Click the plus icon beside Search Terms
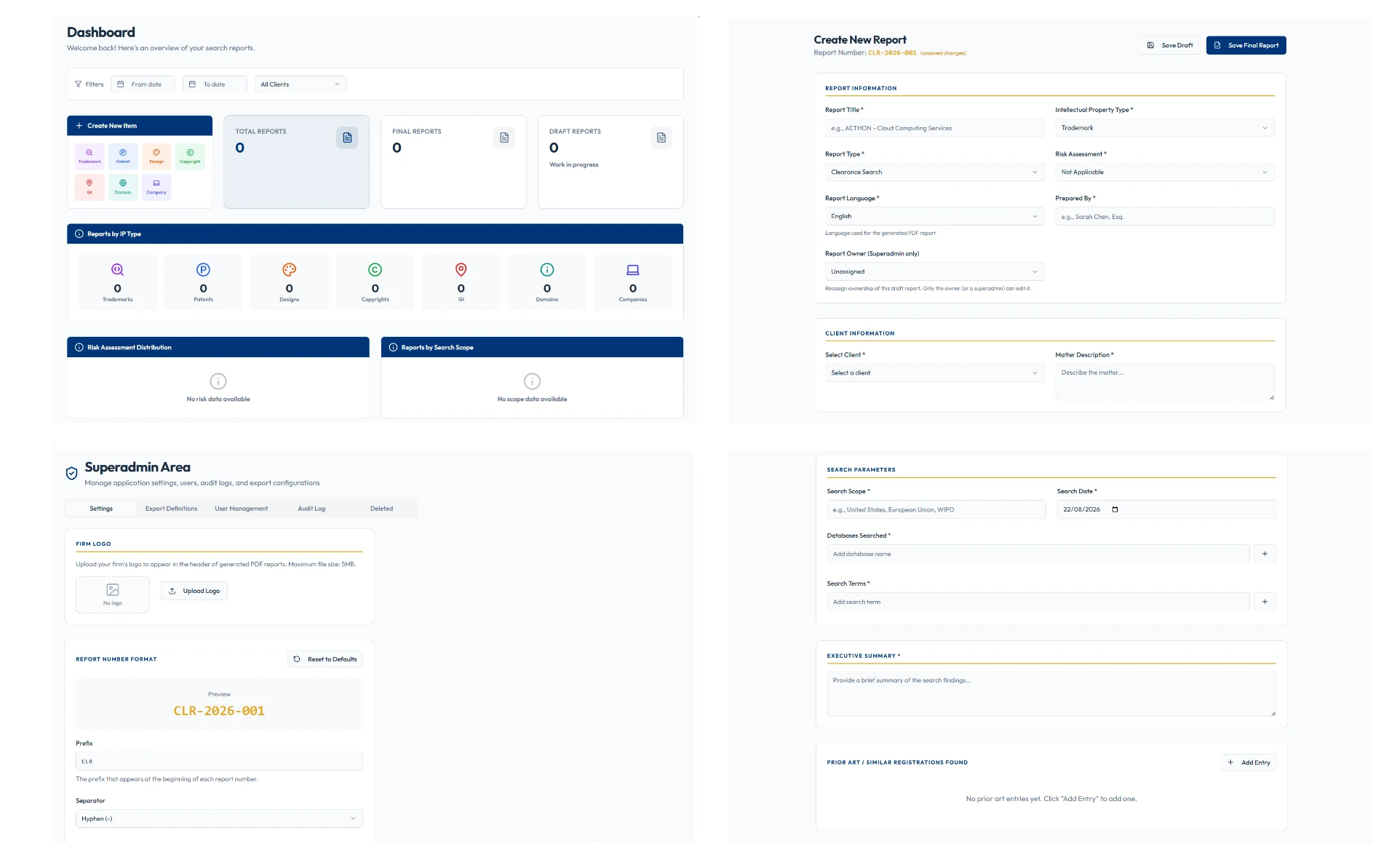The width and height of the screenshot is (1397, 868). pos(1265,602)
